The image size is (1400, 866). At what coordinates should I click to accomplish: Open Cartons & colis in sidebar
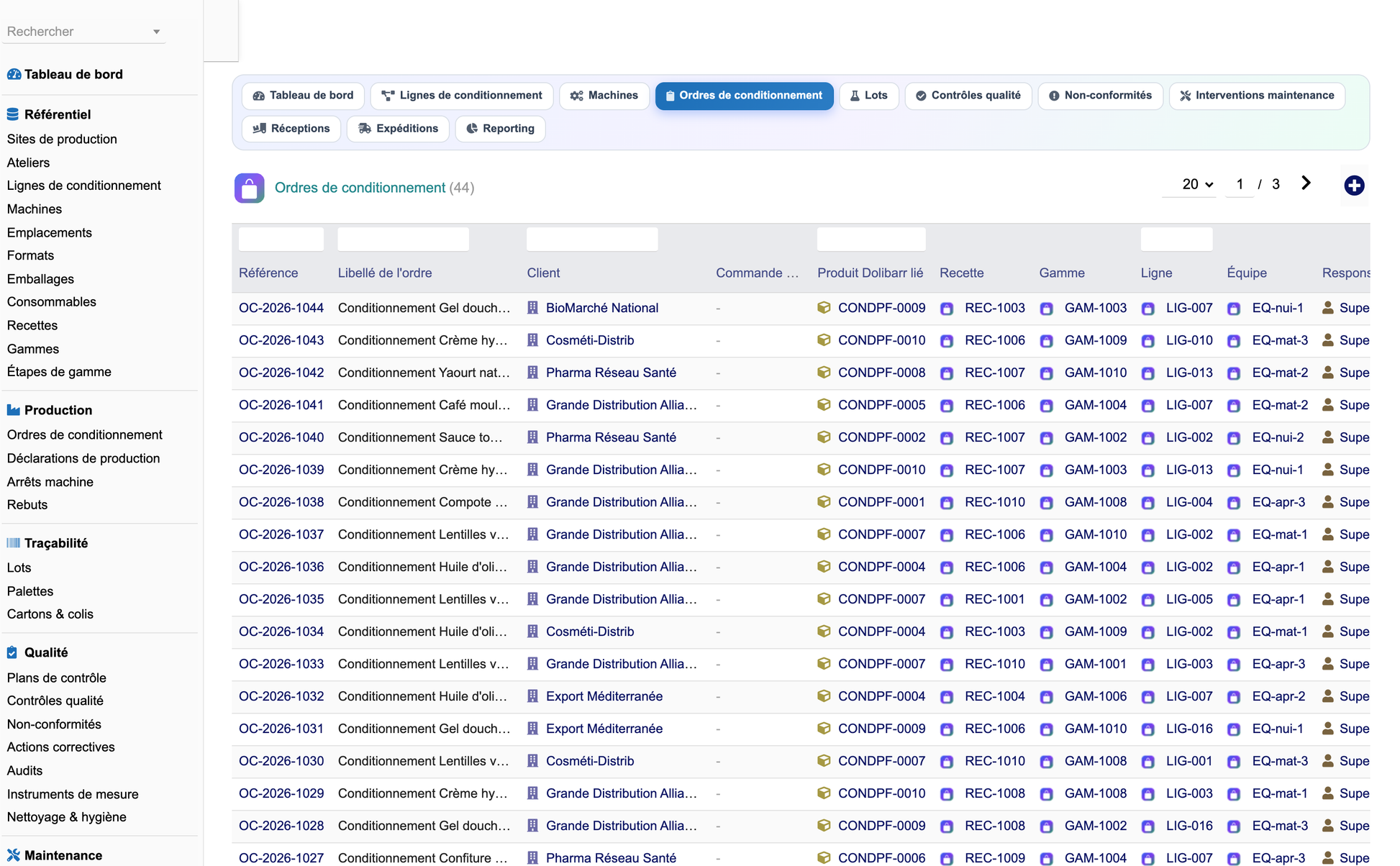(x=50, y=614)
